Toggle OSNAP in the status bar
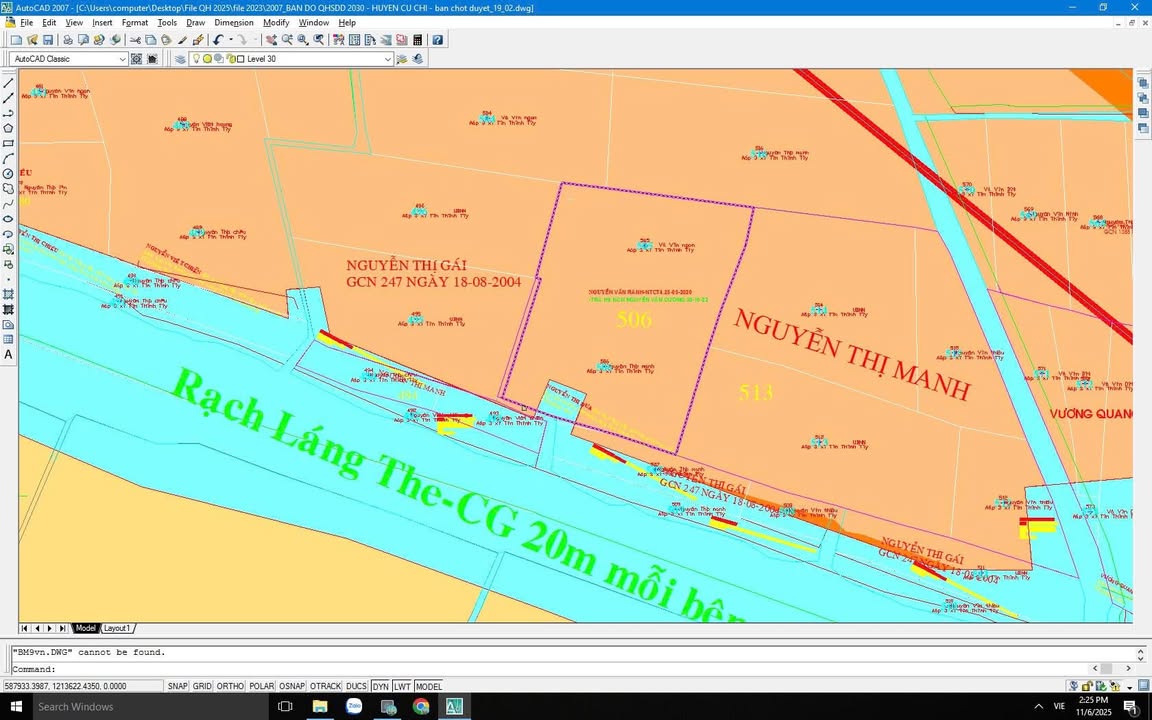The image size is (1152, 720). pyautogui.click(x=291, y=686)
